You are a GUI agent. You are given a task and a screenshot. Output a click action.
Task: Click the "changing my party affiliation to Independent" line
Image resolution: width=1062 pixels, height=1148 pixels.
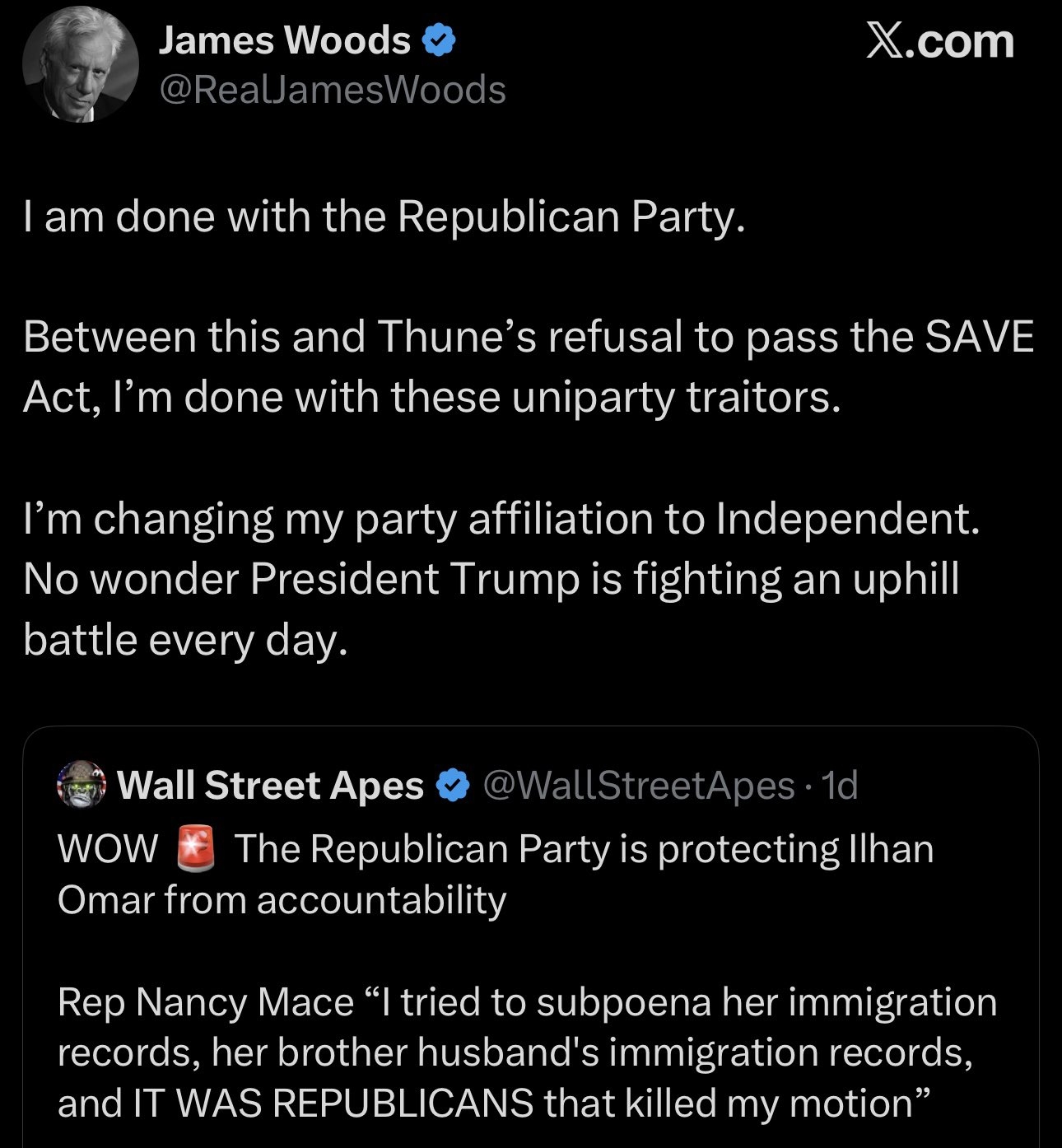[x=501, y=519]
